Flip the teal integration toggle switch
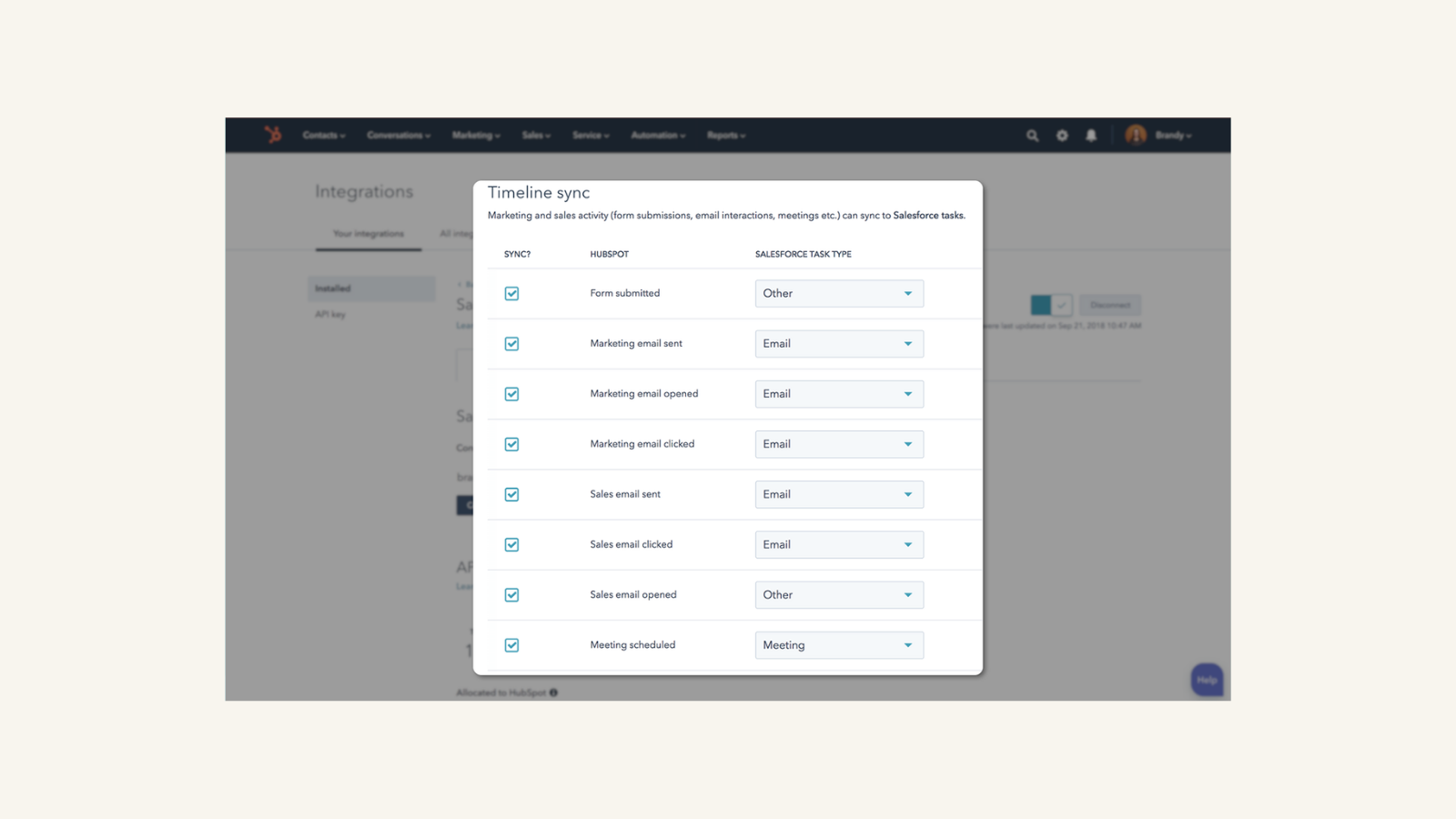Screen dimensions: 1456x819 coord(1042,305)
